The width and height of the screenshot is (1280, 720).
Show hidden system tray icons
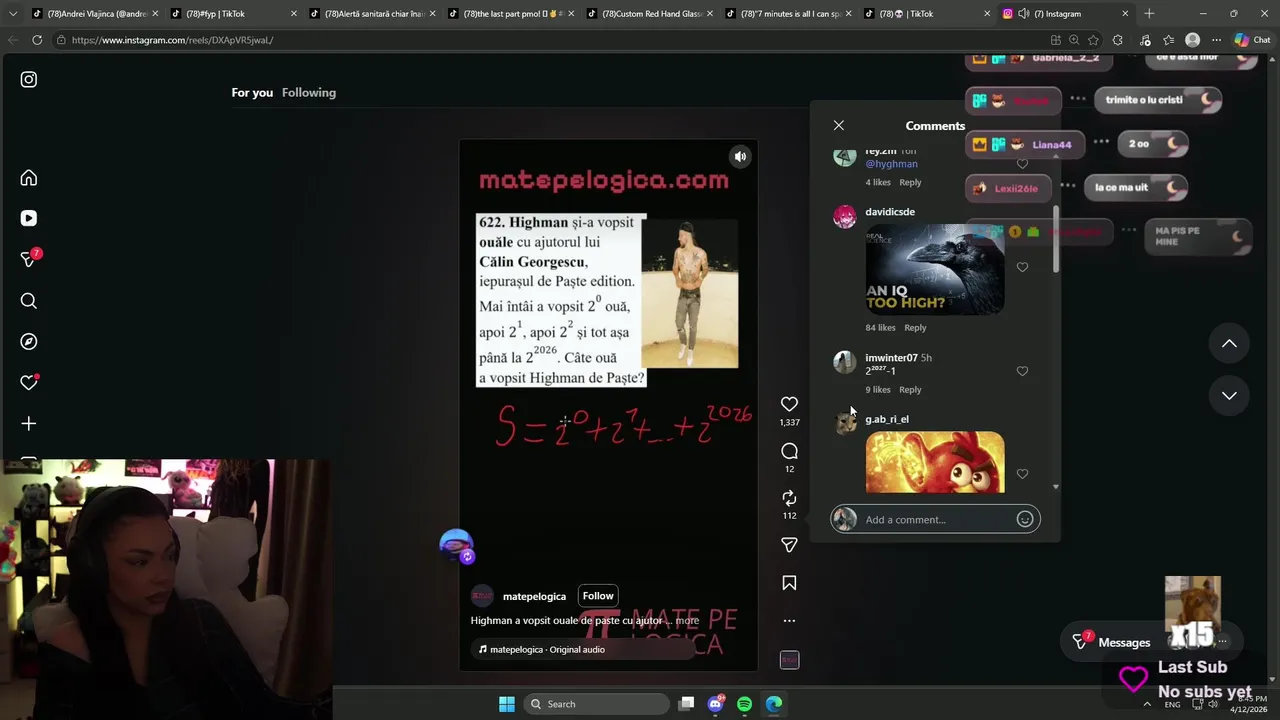pos(1149,704)
